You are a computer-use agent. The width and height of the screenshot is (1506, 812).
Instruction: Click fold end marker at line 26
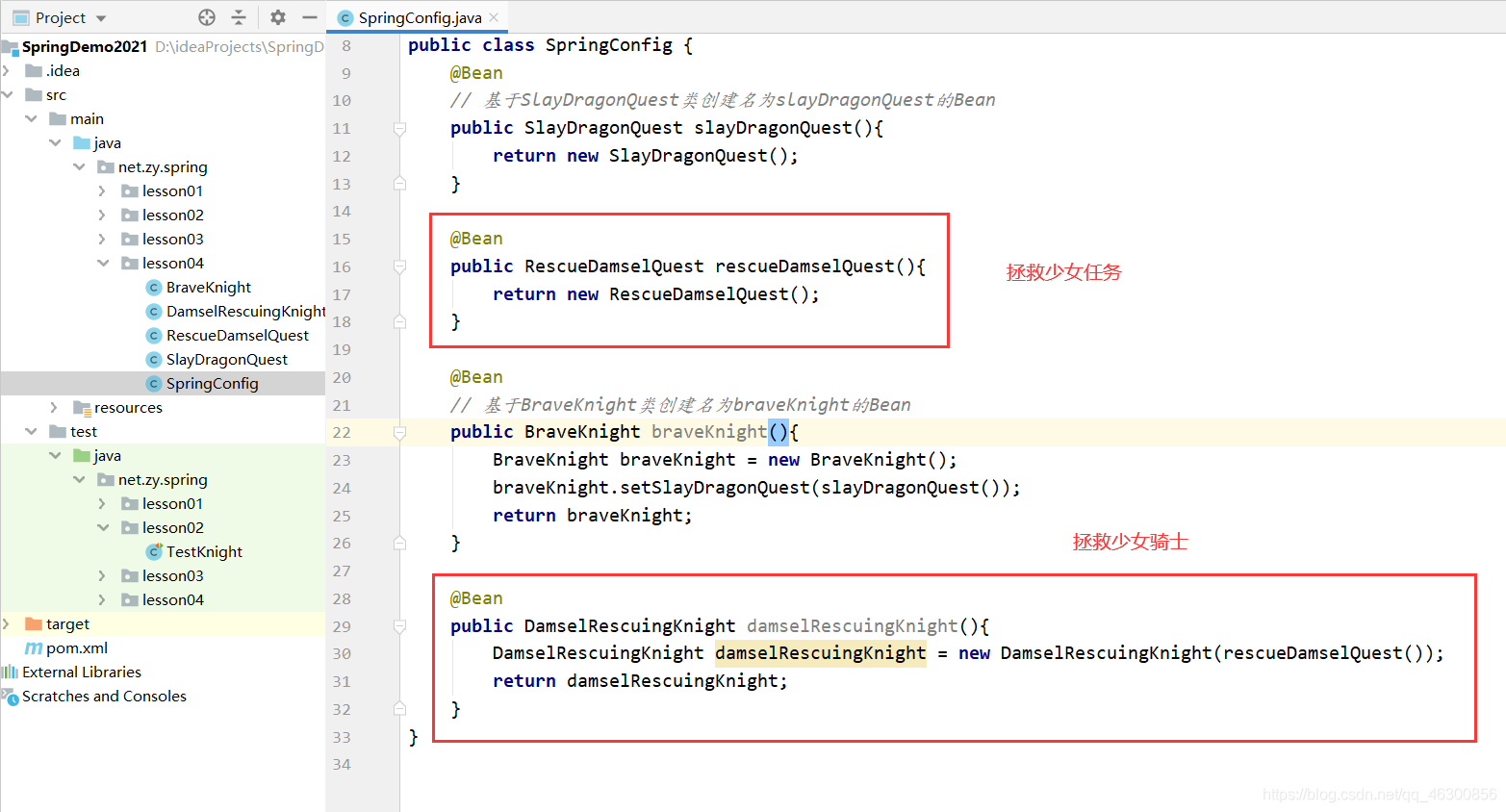399,544
